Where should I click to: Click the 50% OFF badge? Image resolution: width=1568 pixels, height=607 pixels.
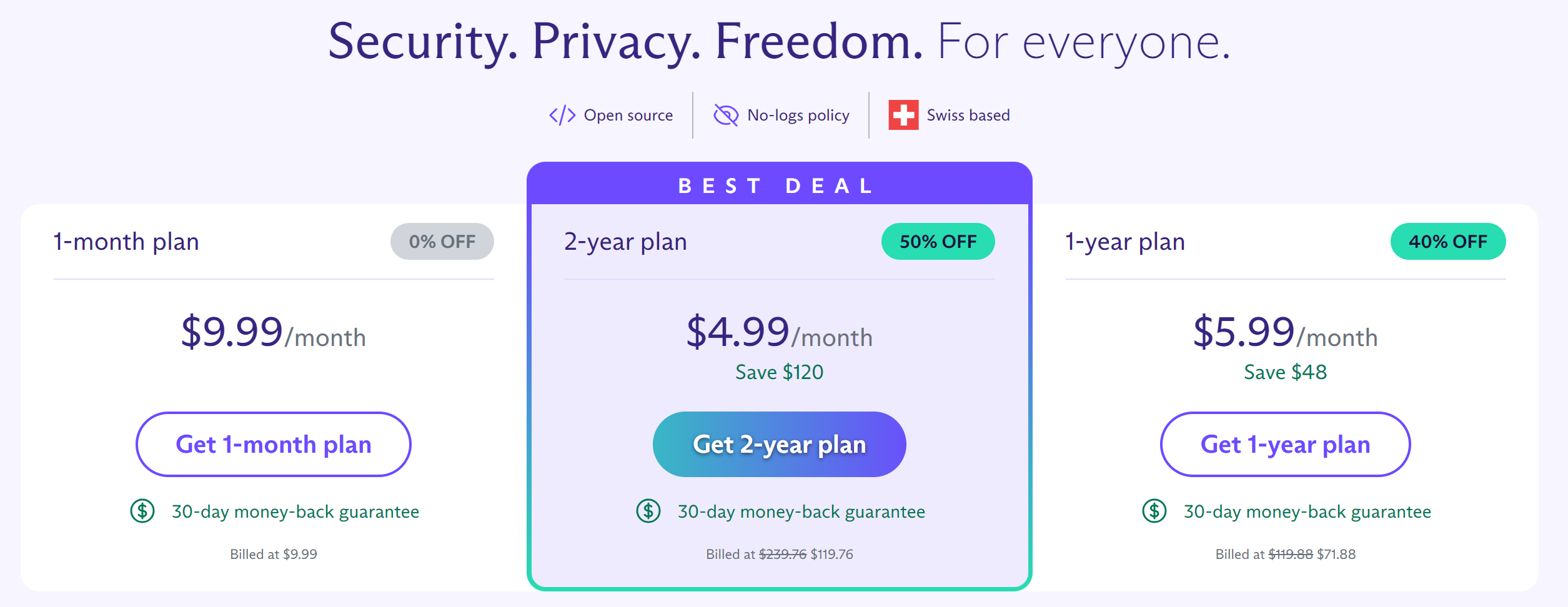938,242
